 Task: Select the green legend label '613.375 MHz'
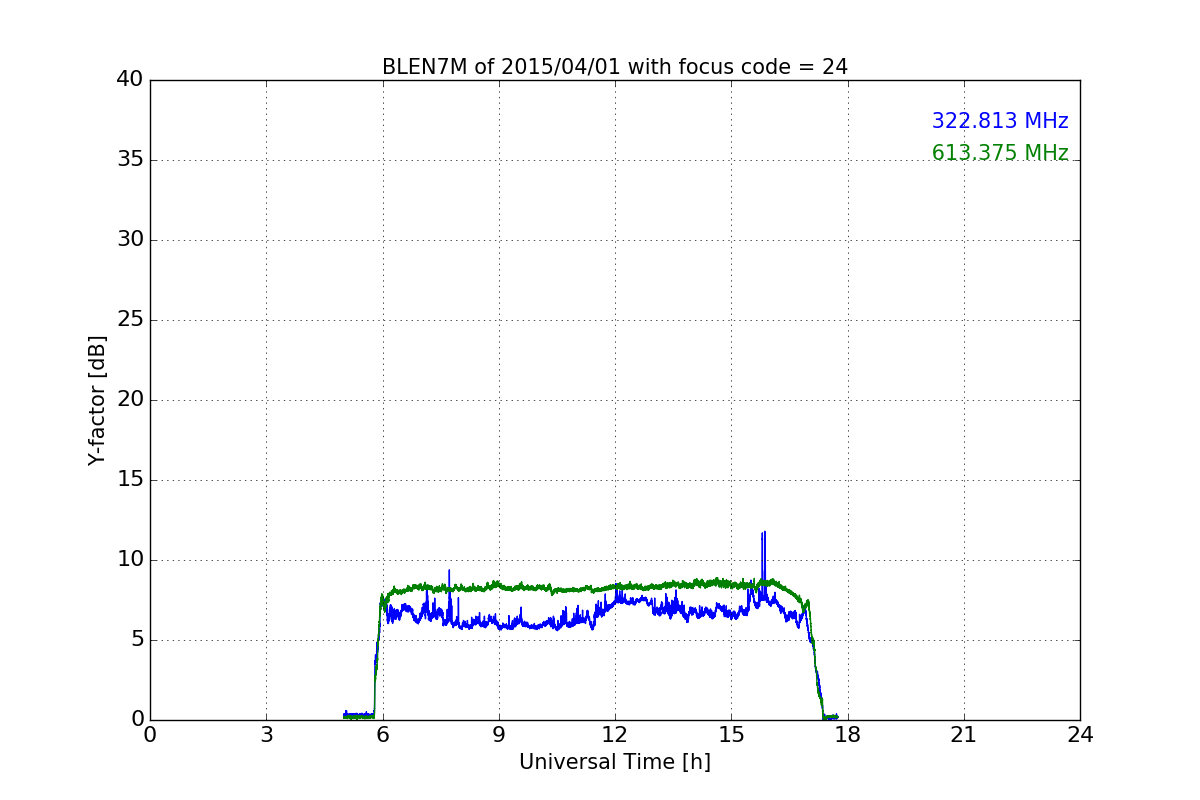[x=1000, y=153]
